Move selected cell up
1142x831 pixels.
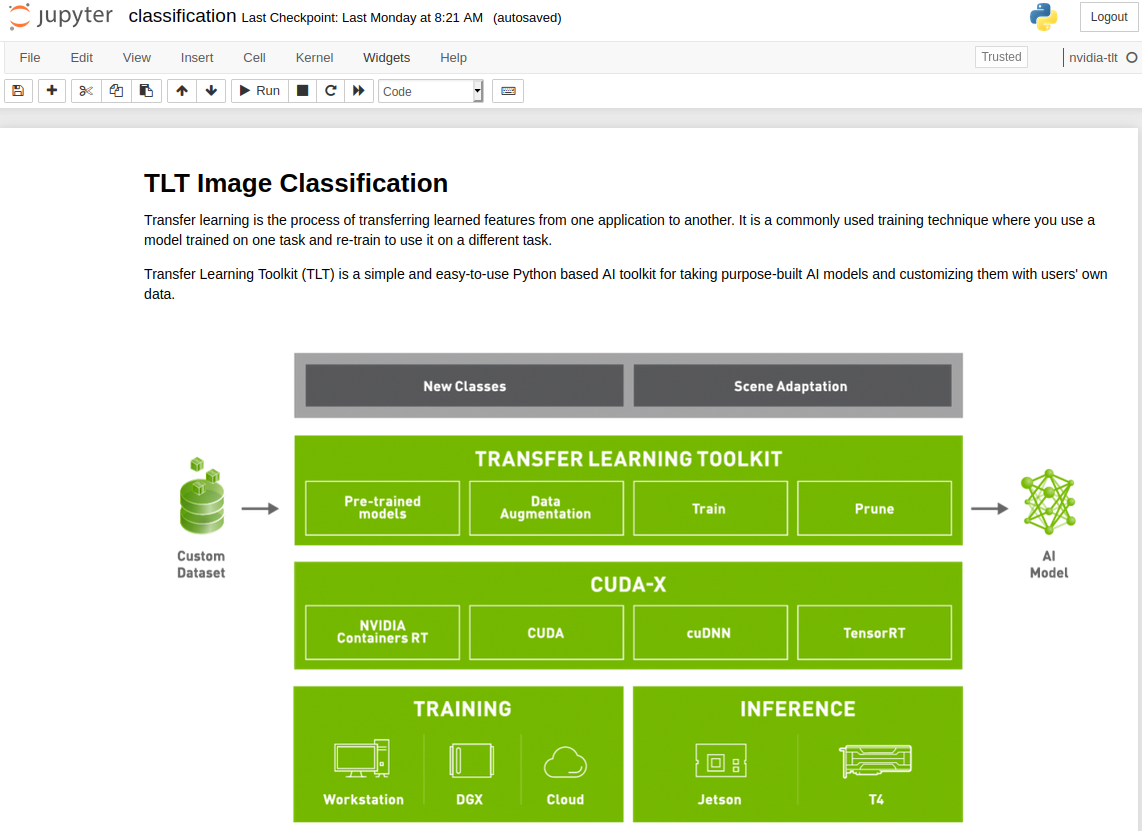182,91
